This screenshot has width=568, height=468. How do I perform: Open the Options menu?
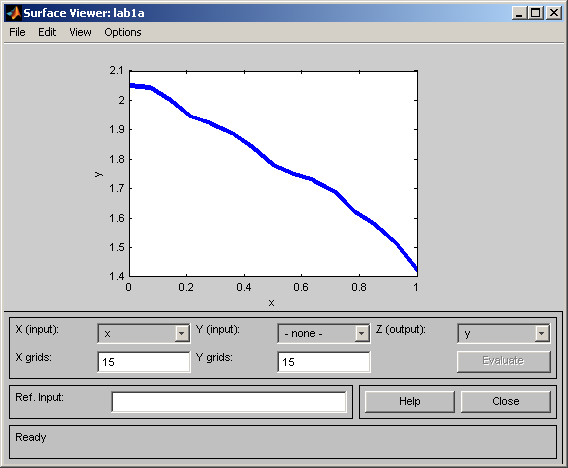[x=123, y=32]
